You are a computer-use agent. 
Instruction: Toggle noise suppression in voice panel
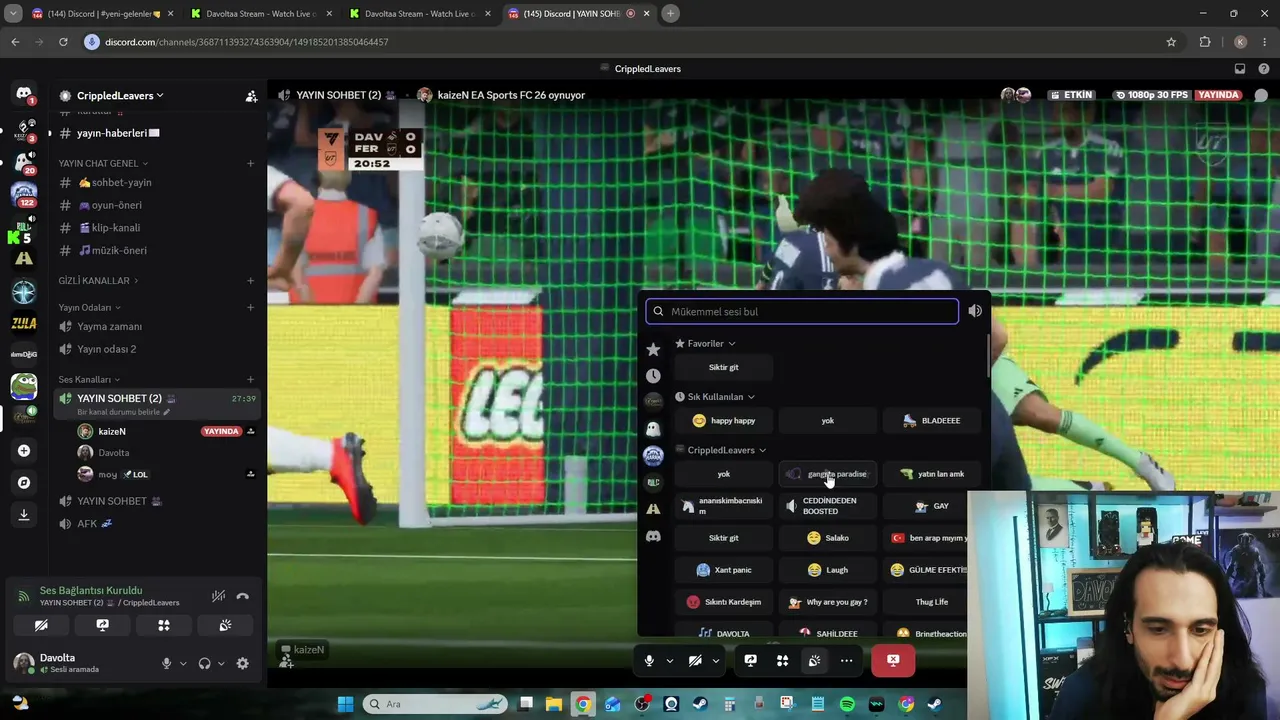(218, 596)
